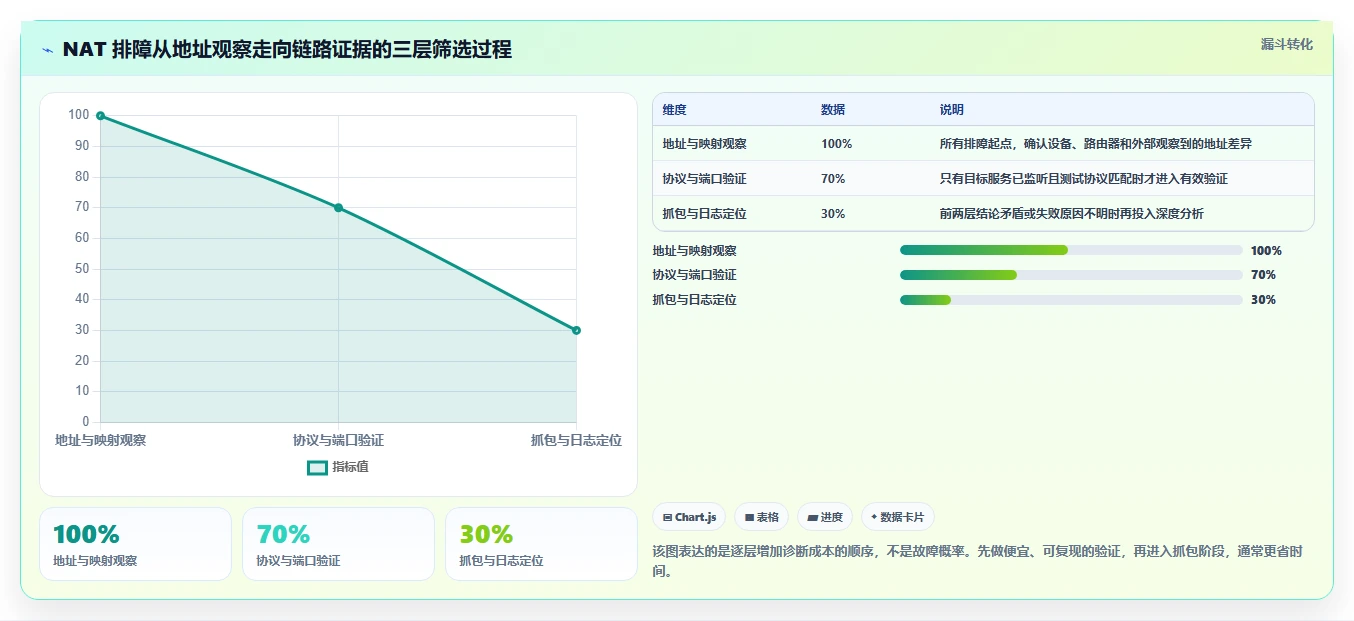Click the footnote paragraph starting 该图表达的是
Screen dimensions: 1354x621
983,561
